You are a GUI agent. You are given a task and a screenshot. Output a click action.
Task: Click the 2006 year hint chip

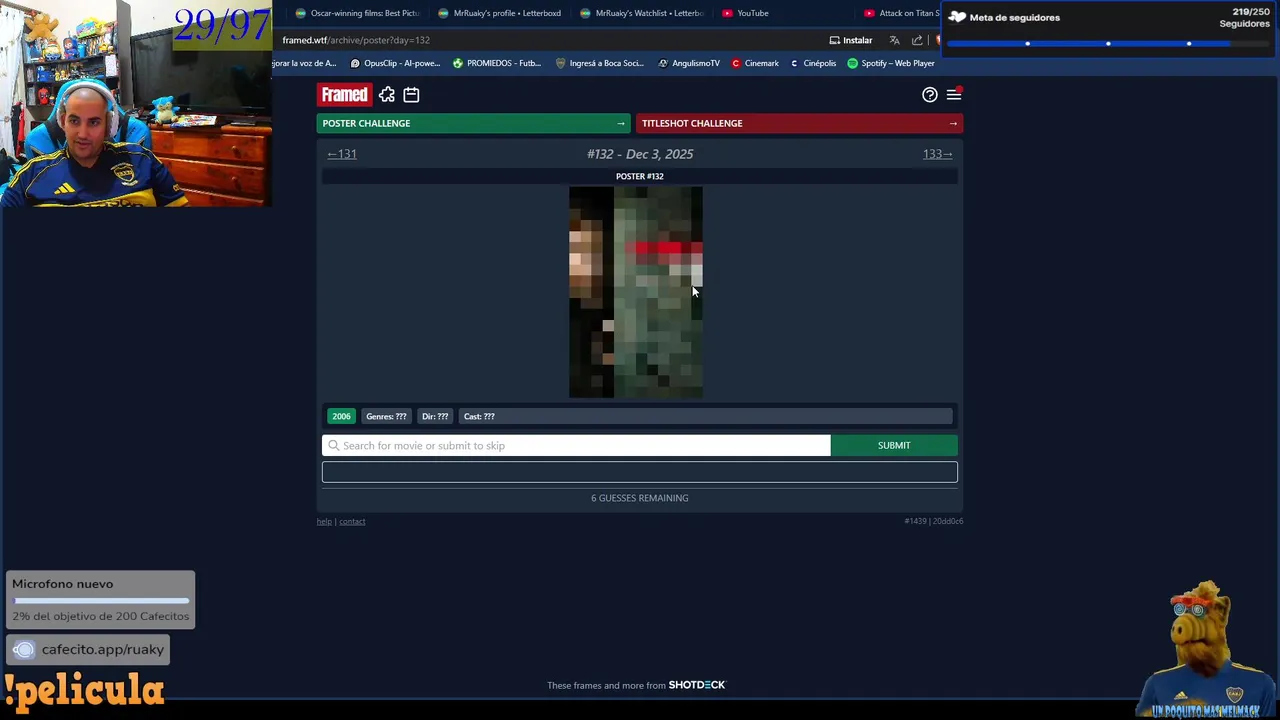341,416
